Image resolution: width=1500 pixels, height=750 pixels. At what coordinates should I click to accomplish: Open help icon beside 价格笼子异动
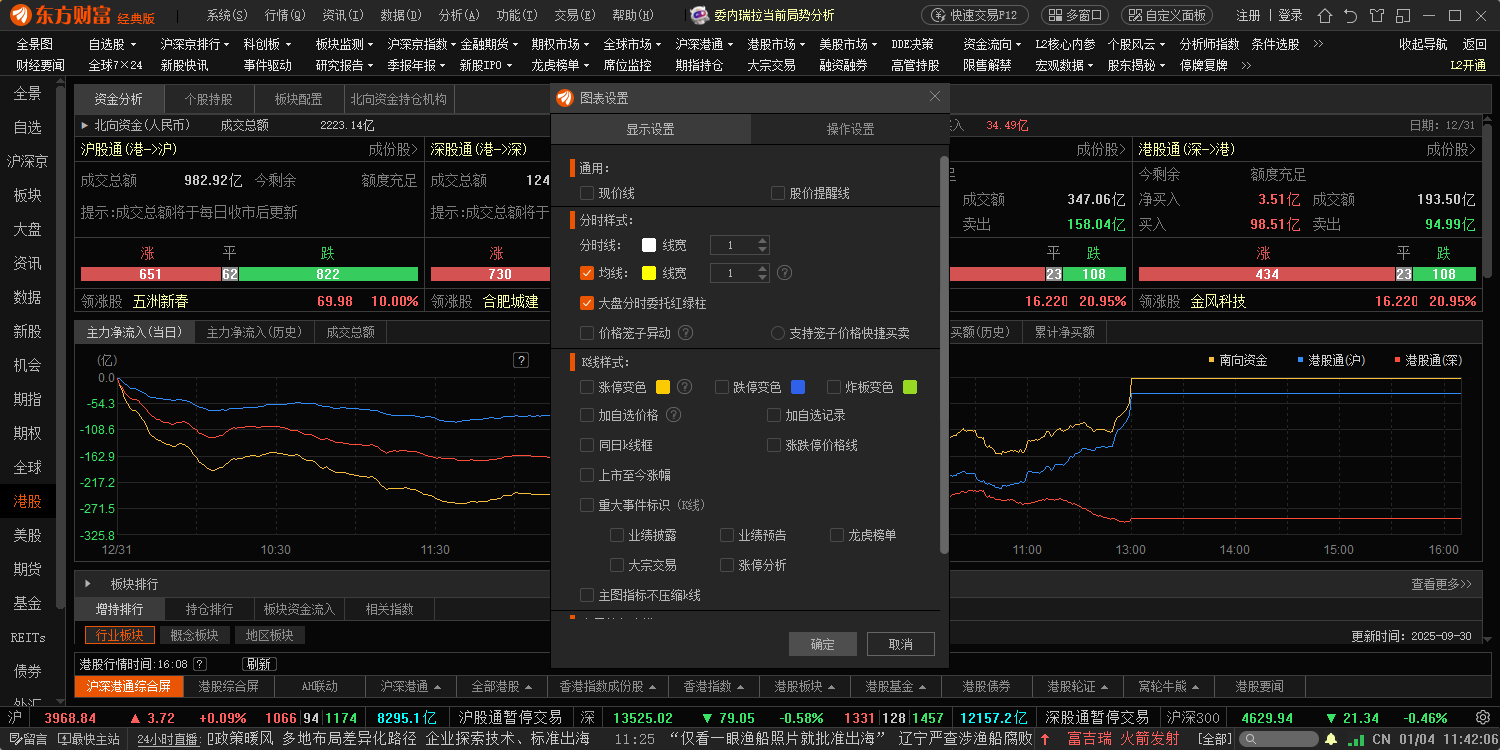pos(686,333)
